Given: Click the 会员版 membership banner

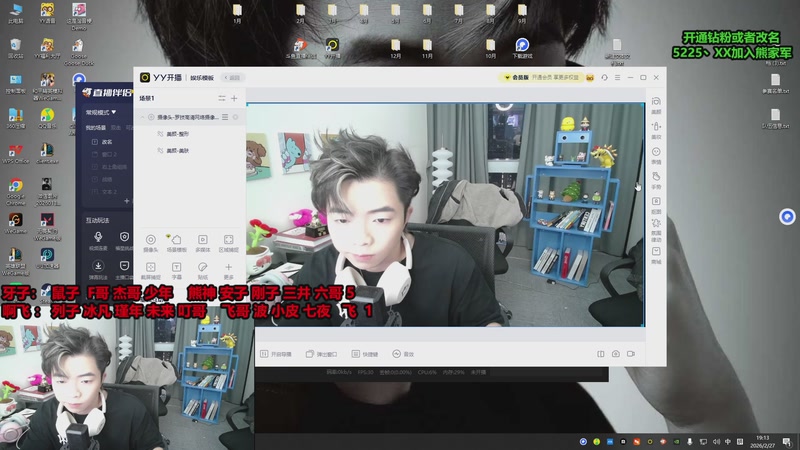Looking at the screenshot, I should (518, 77).
